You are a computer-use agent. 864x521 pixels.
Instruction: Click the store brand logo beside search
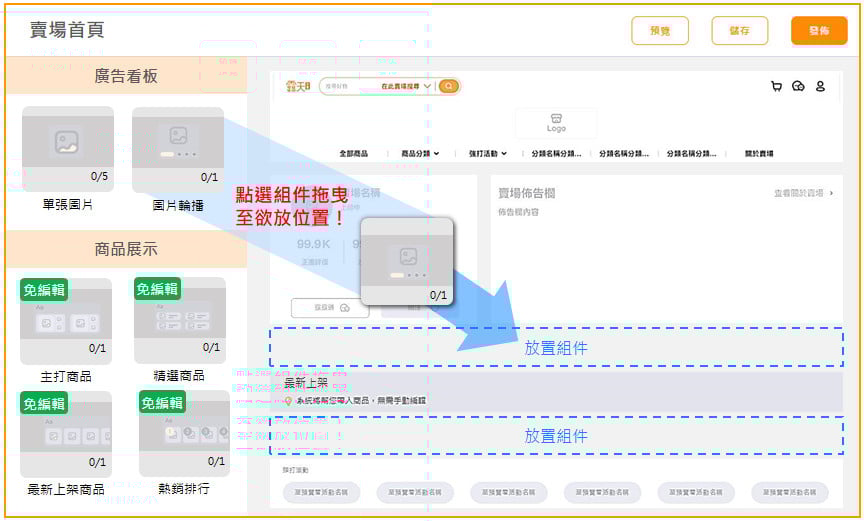298,87
